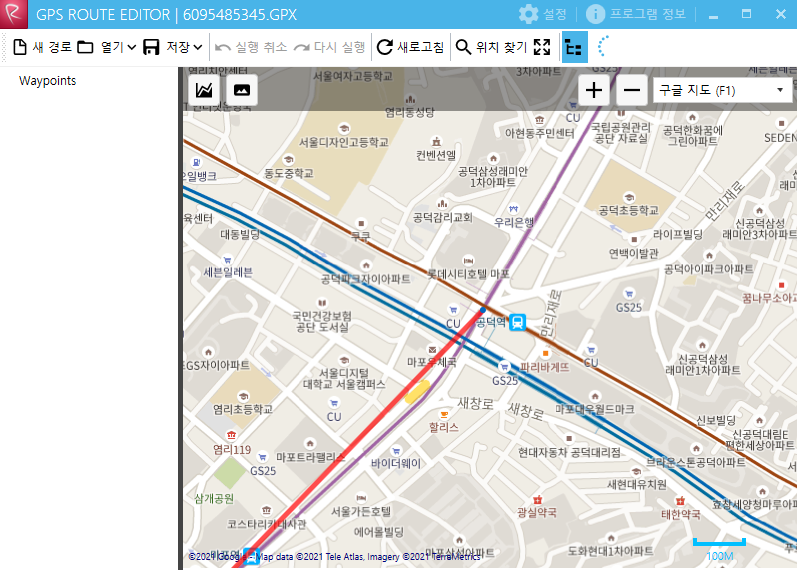Viewport: 797px width, 570px height.
Task: Click 국민건강보험공단 도서실 label
Action: (x=322, y=322)
